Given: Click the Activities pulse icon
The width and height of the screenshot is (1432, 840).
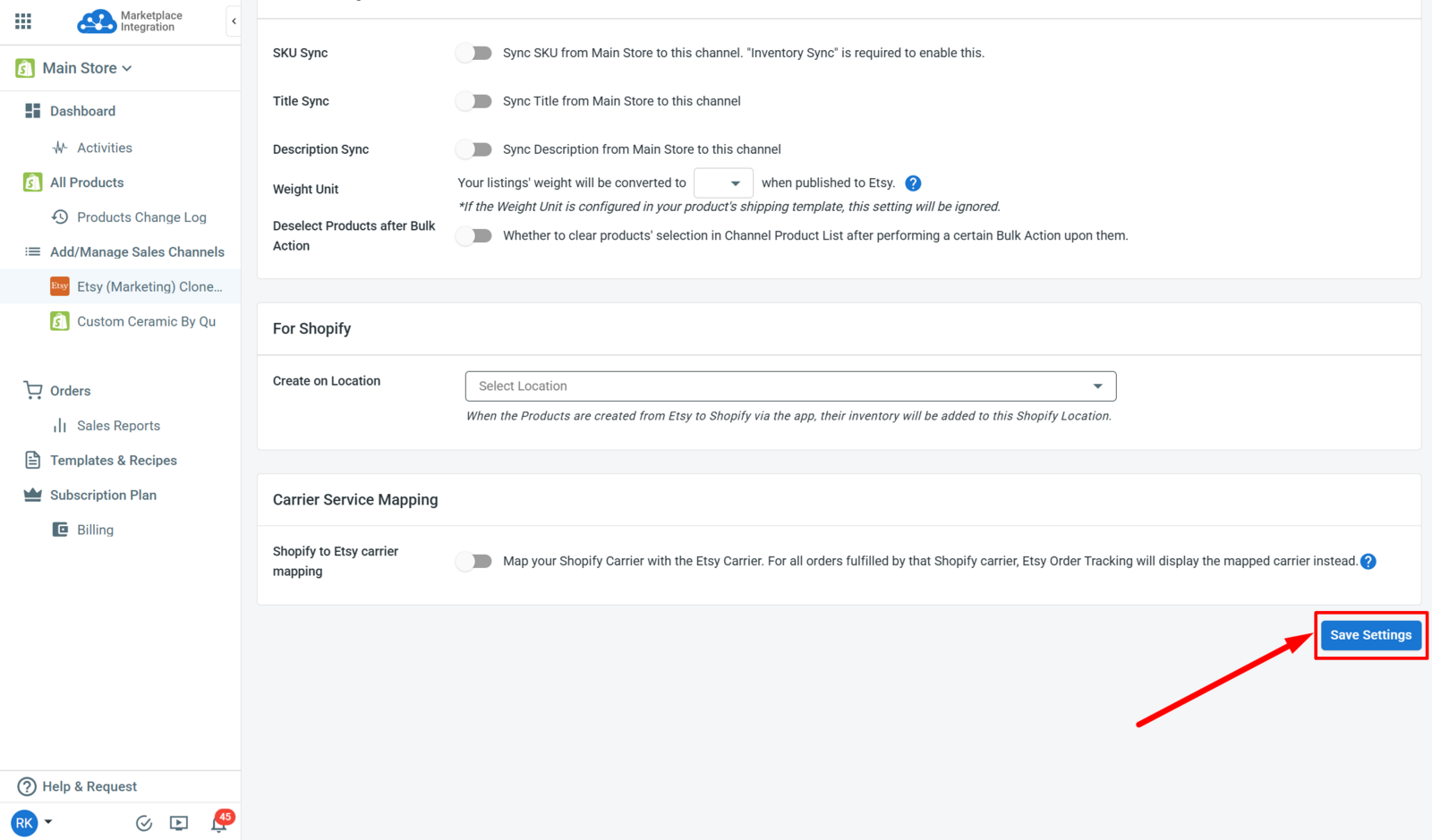Looking at the screenshot, I should 60,148.
